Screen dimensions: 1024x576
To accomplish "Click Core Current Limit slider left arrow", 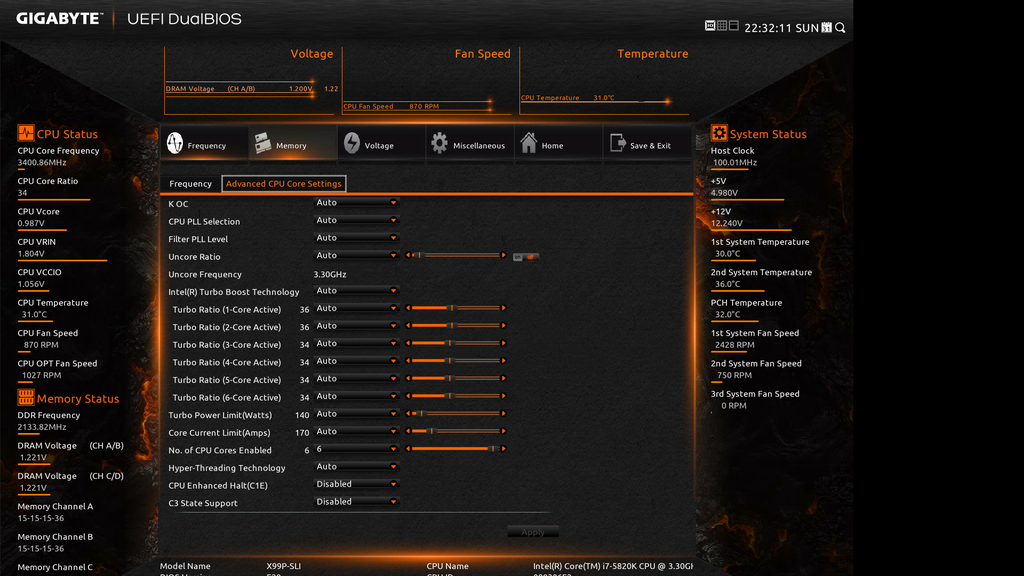I will (x=408, y=431).
